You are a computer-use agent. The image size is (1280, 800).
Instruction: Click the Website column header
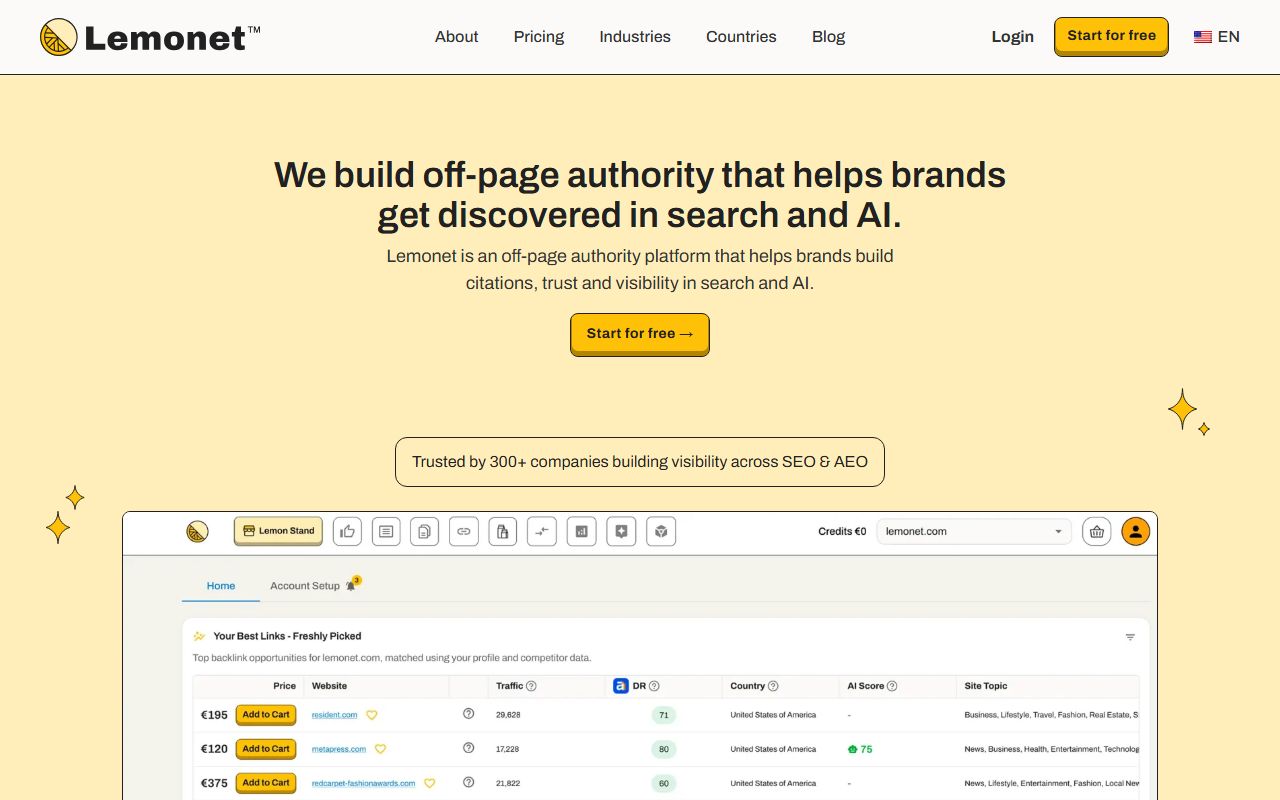coord(329,686)
